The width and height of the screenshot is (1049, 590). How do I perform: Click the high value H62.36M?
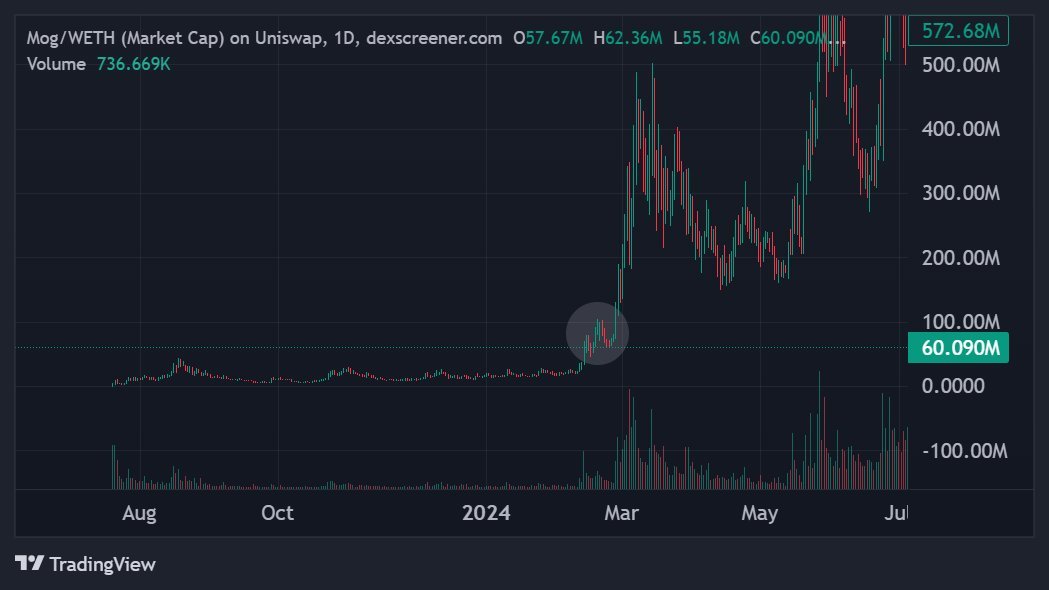coord(628,38)
